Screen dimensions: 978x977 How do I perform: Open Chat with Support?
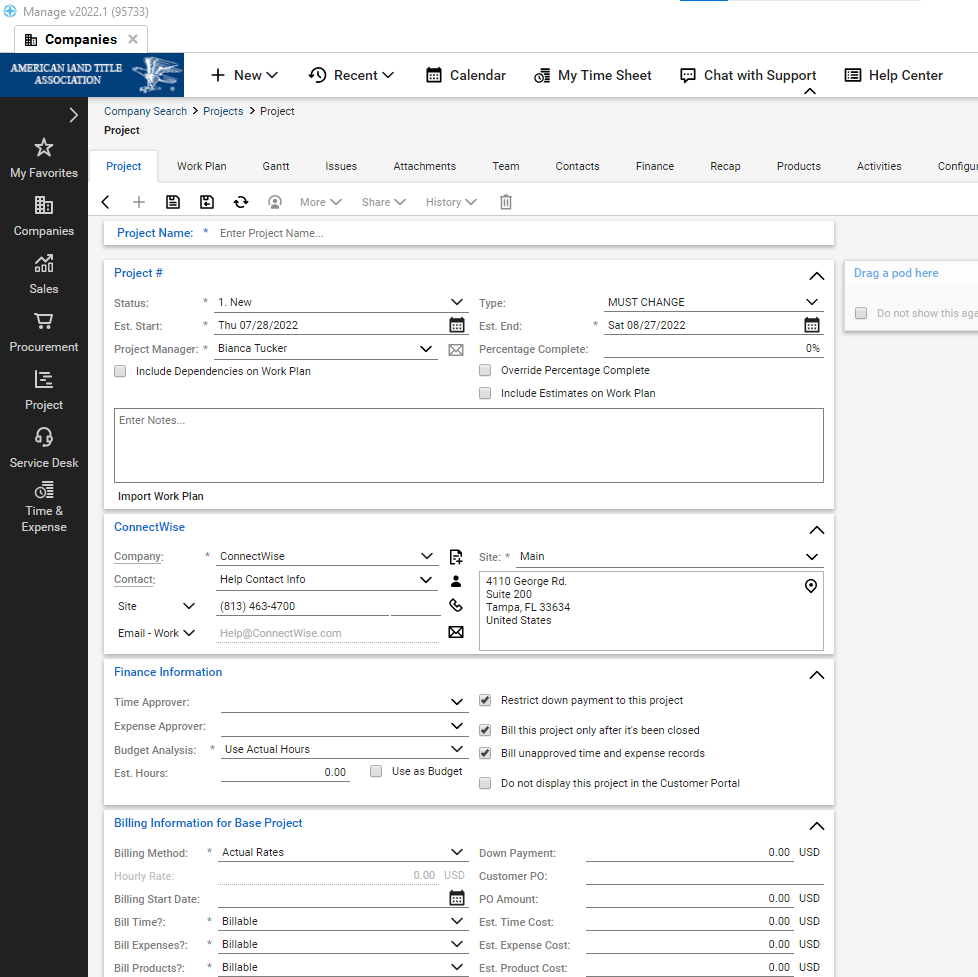pyautogui.click(x=748, y=75)
